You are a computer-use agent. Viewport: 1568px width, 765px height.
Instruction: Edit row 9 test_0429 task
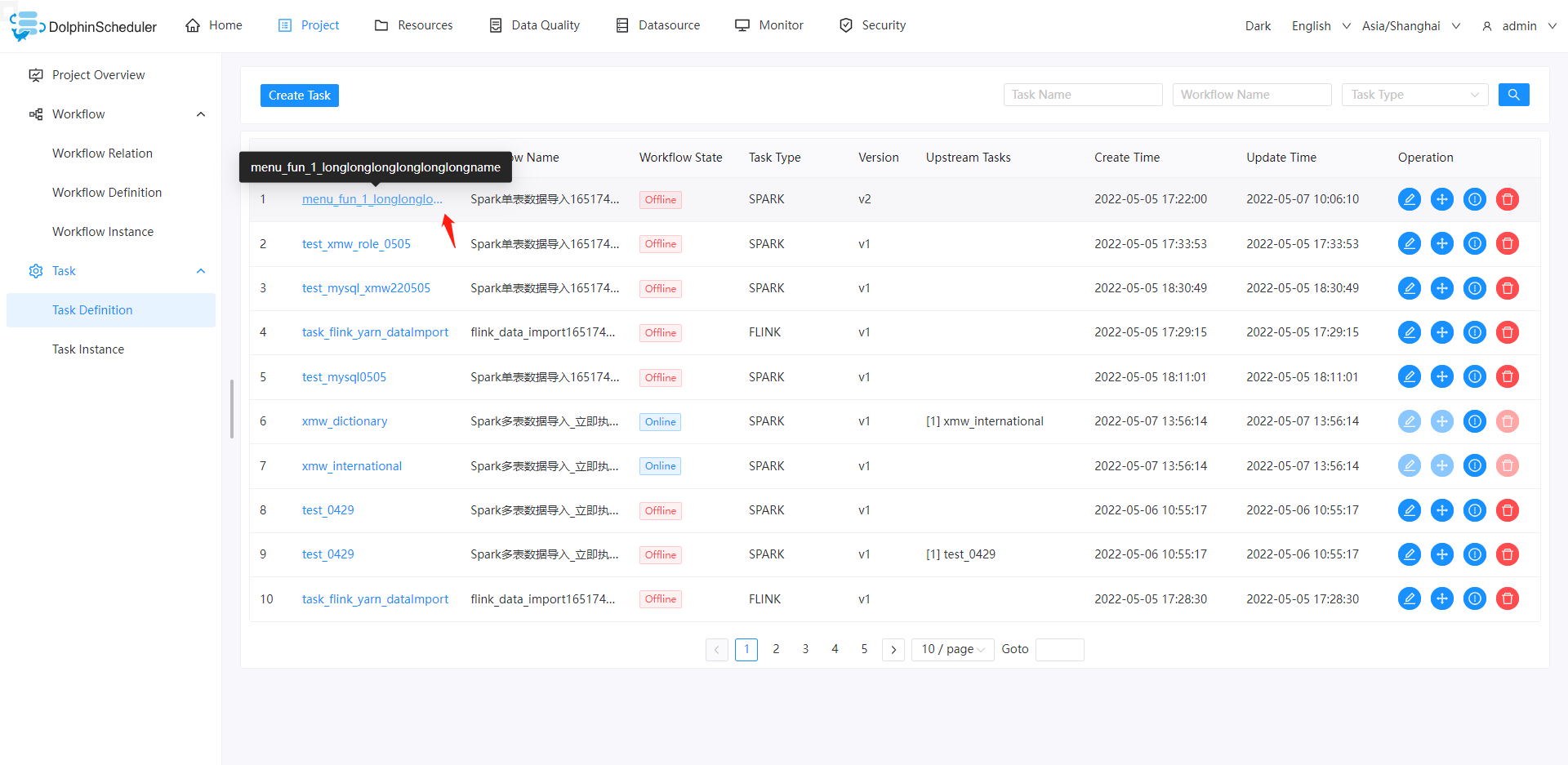point(1410,554)
